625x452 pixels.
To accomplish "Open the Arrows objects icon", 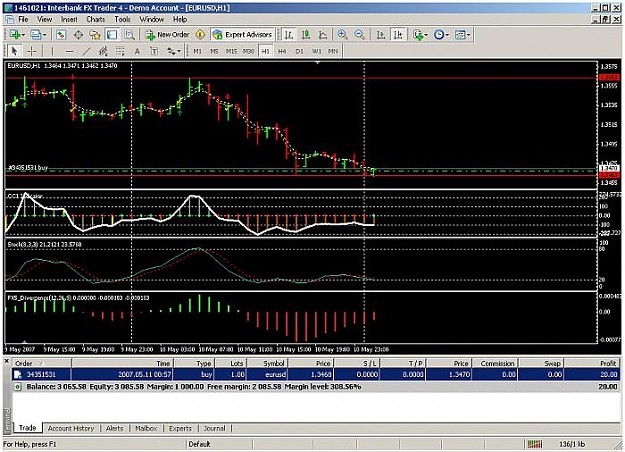I will tap(171, 51).
